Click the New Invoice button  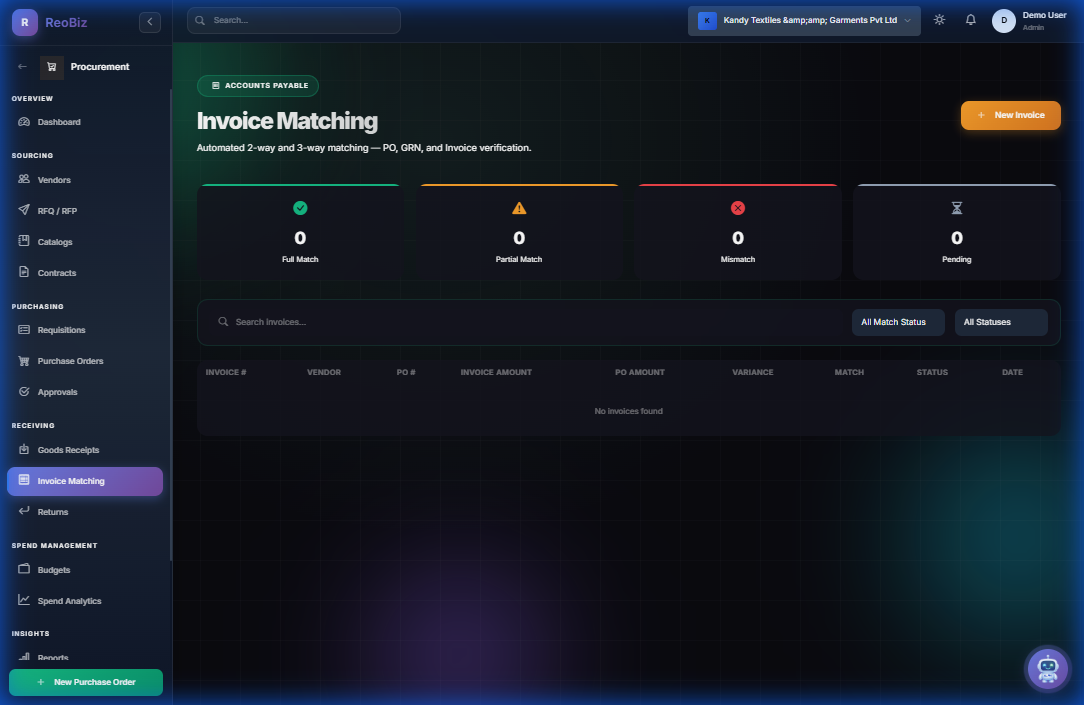pos(1010,115)
